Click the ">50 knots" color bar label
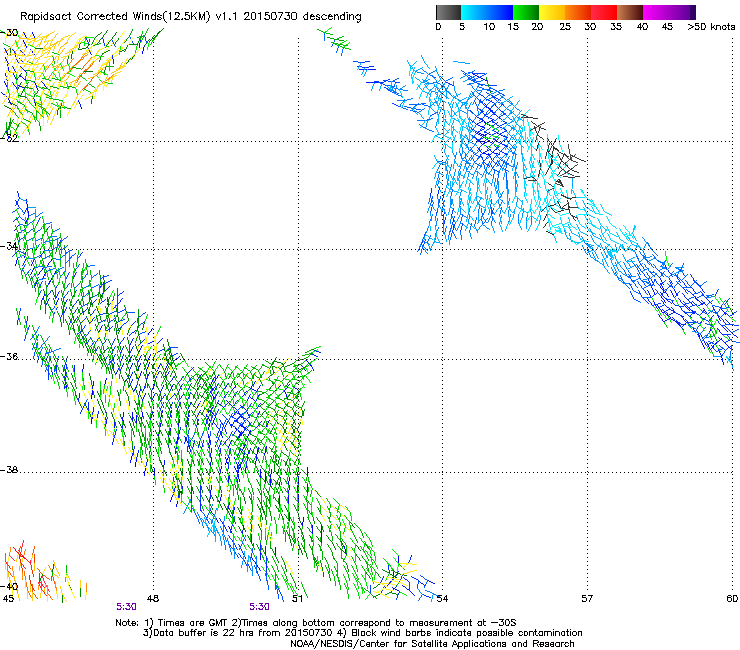 (711, 27)
